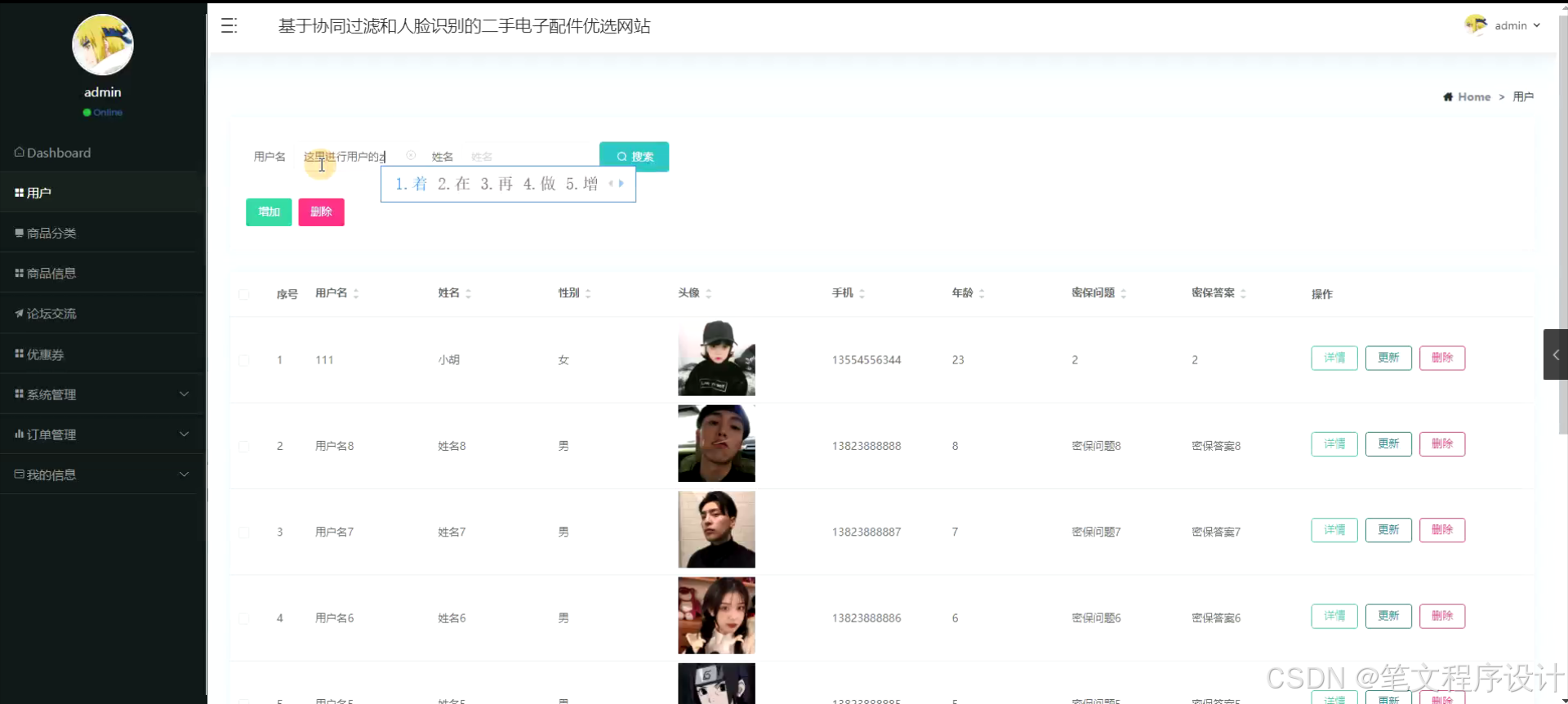Click 更新 for 用户名6

1388,616
